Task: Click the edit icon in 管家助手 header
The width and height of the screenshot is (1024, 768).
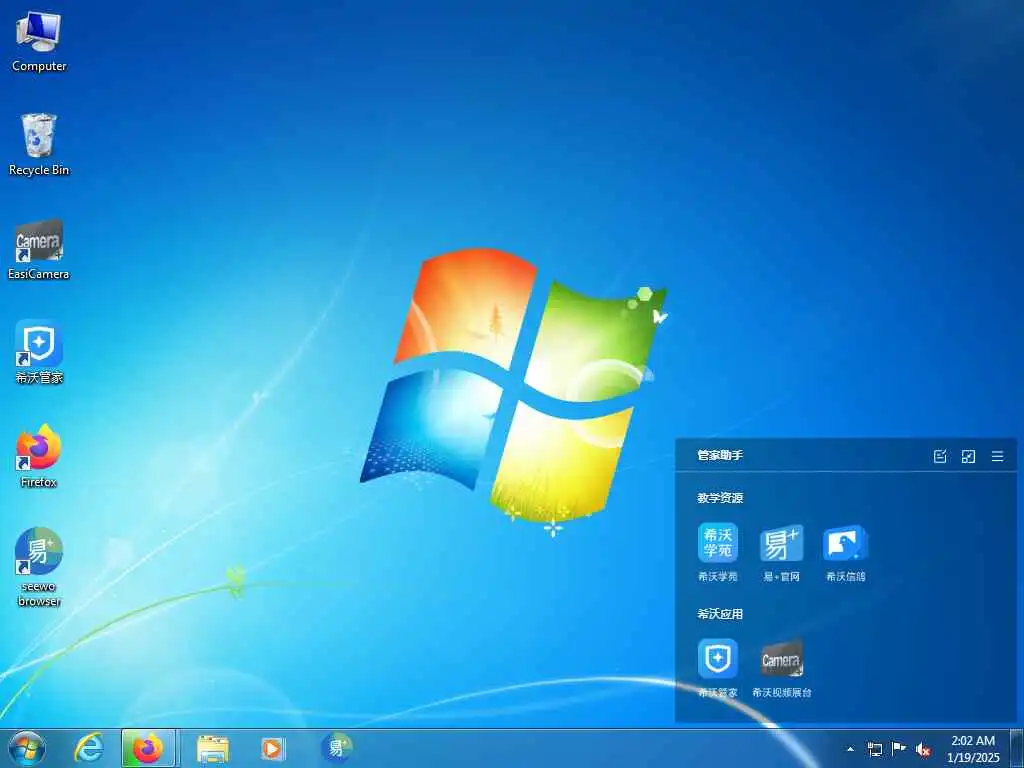Action: pos(940,456)
